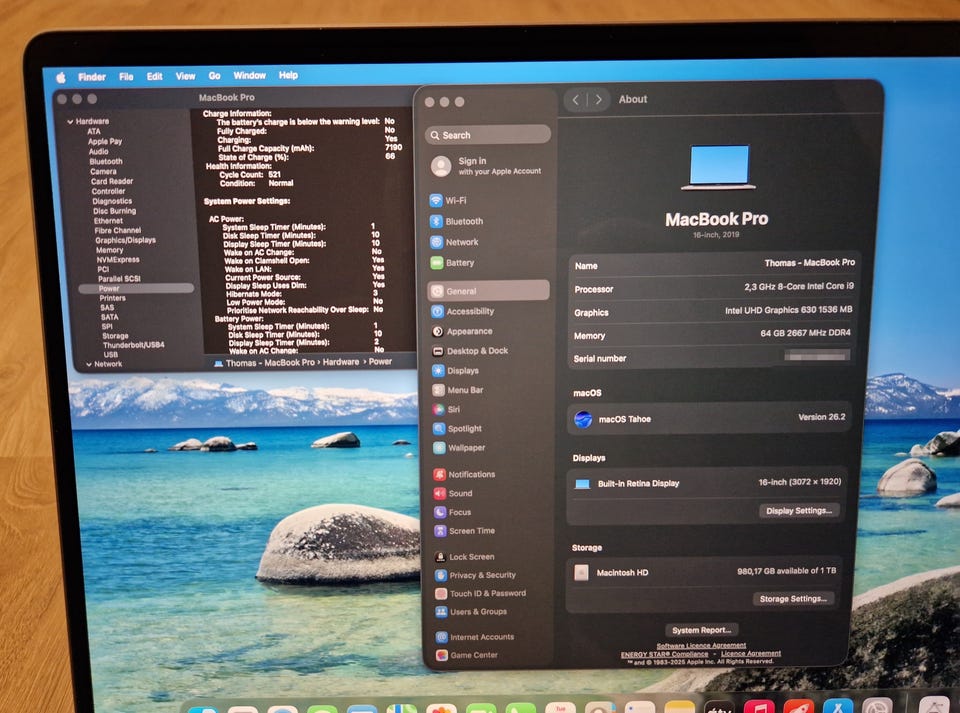Screen dimensions: 960x713
Task: Open Bluetooth in System Settings sidebar
Action: click(457, 221)
